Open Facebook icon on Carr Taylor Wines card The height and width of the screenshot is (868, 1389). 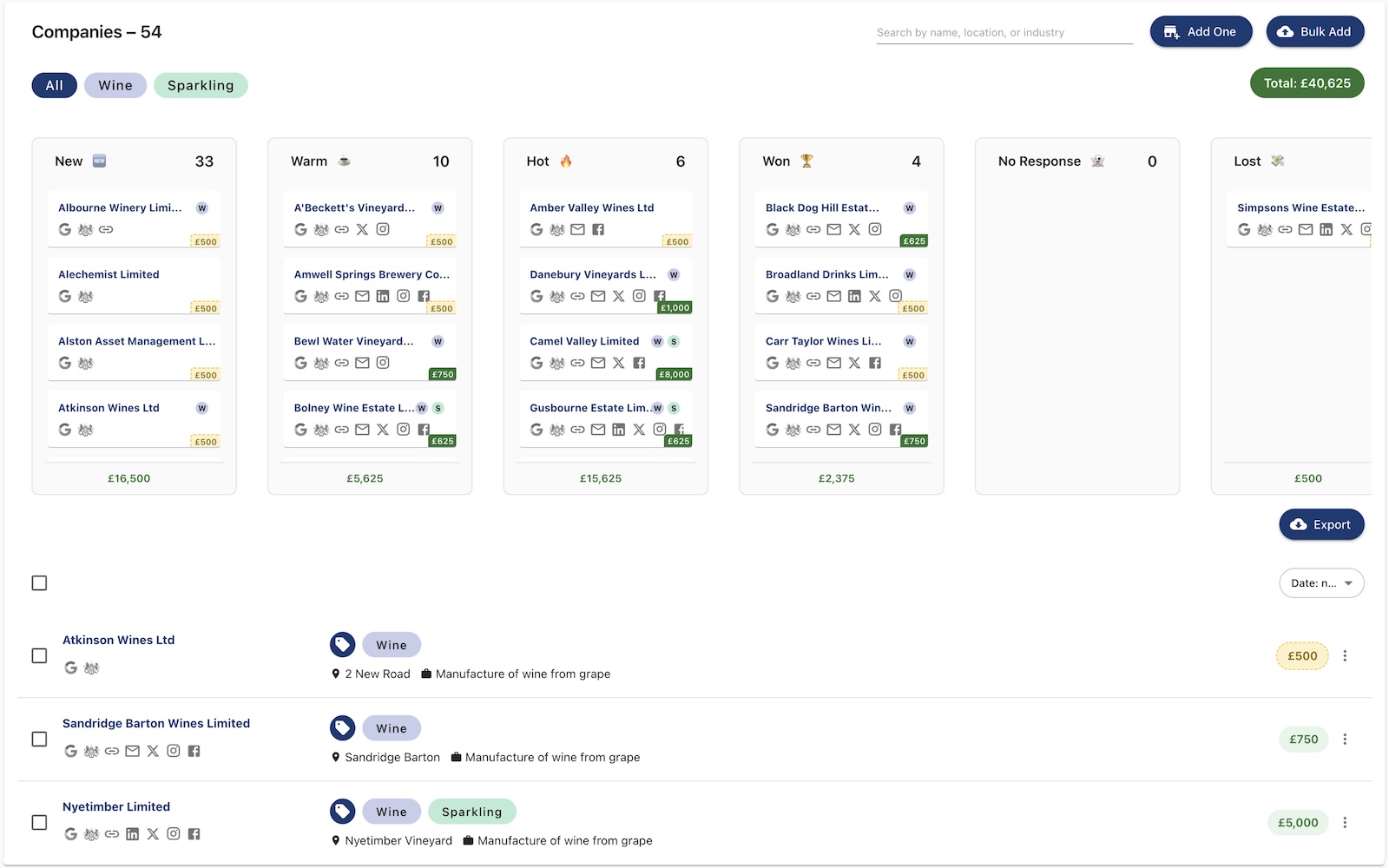(x=875, y=364)
